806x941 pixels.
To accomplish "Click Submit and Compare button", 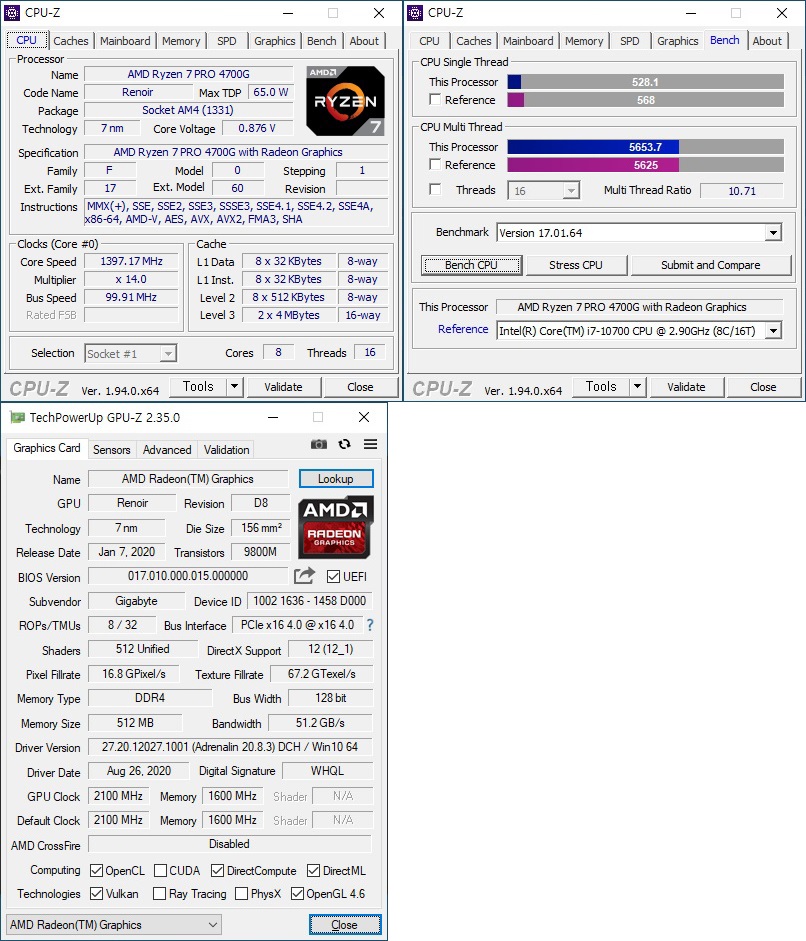I will coord(711,265).
